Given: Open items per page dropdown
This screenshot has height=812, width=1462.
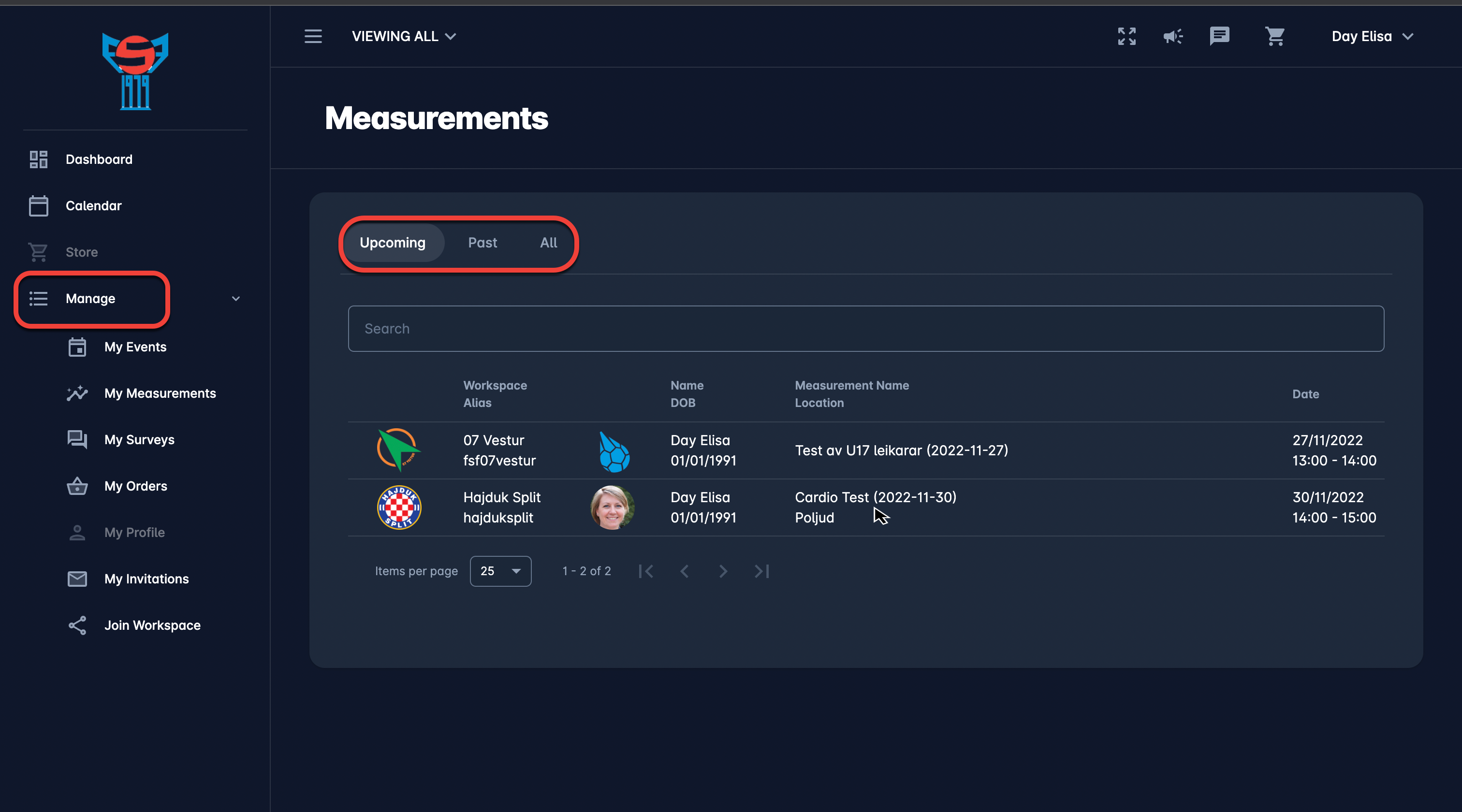Looking at the screenshot, I should click(x=500, y=571).
